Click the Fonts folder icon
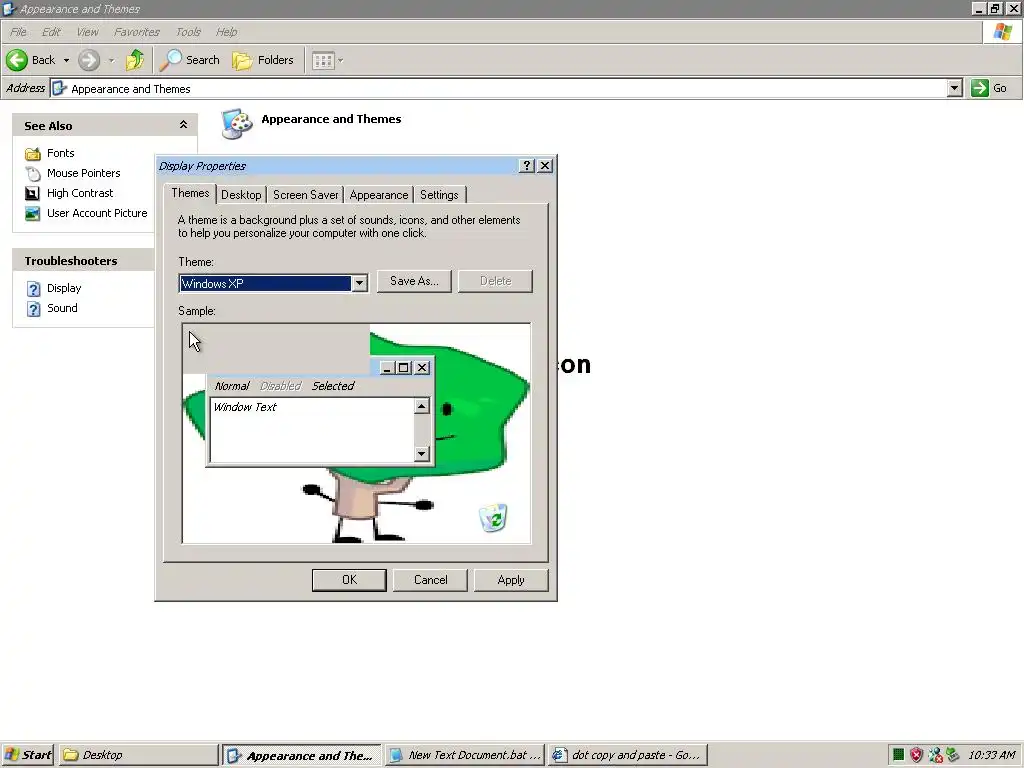This screenshot has width=1024, height=768. 33,153
